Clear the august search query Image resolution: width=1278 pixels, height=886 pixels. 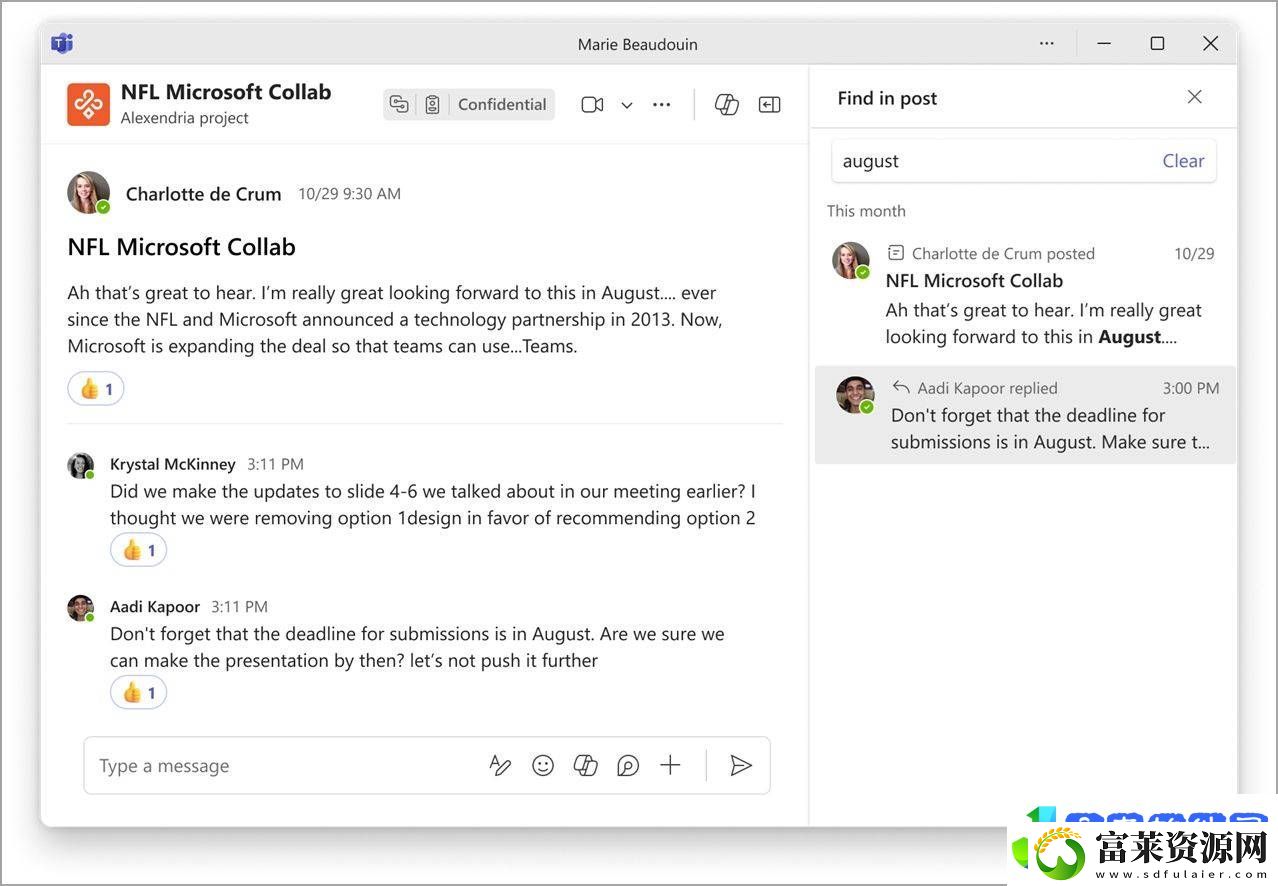1183,161
